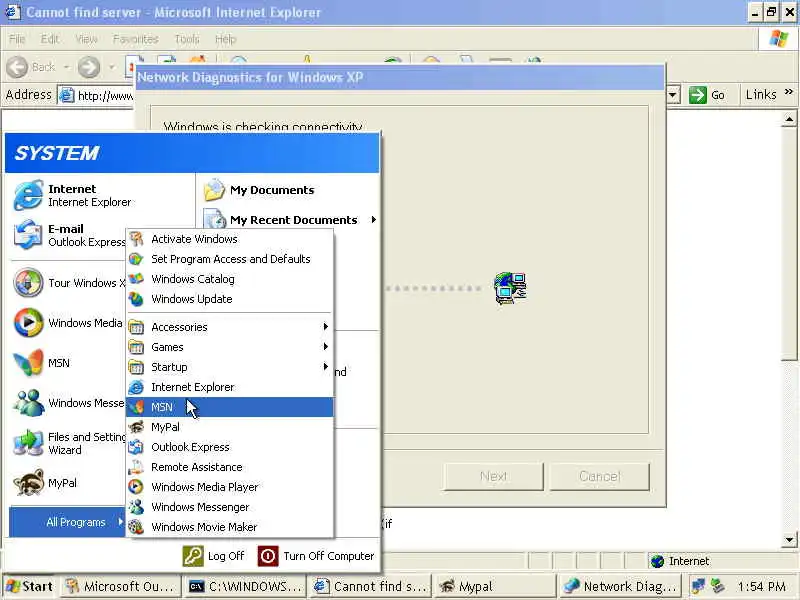Click Activate Windows in All Programs
The image size is (800, 600).
pyautogui.click(x=230, y=239)
